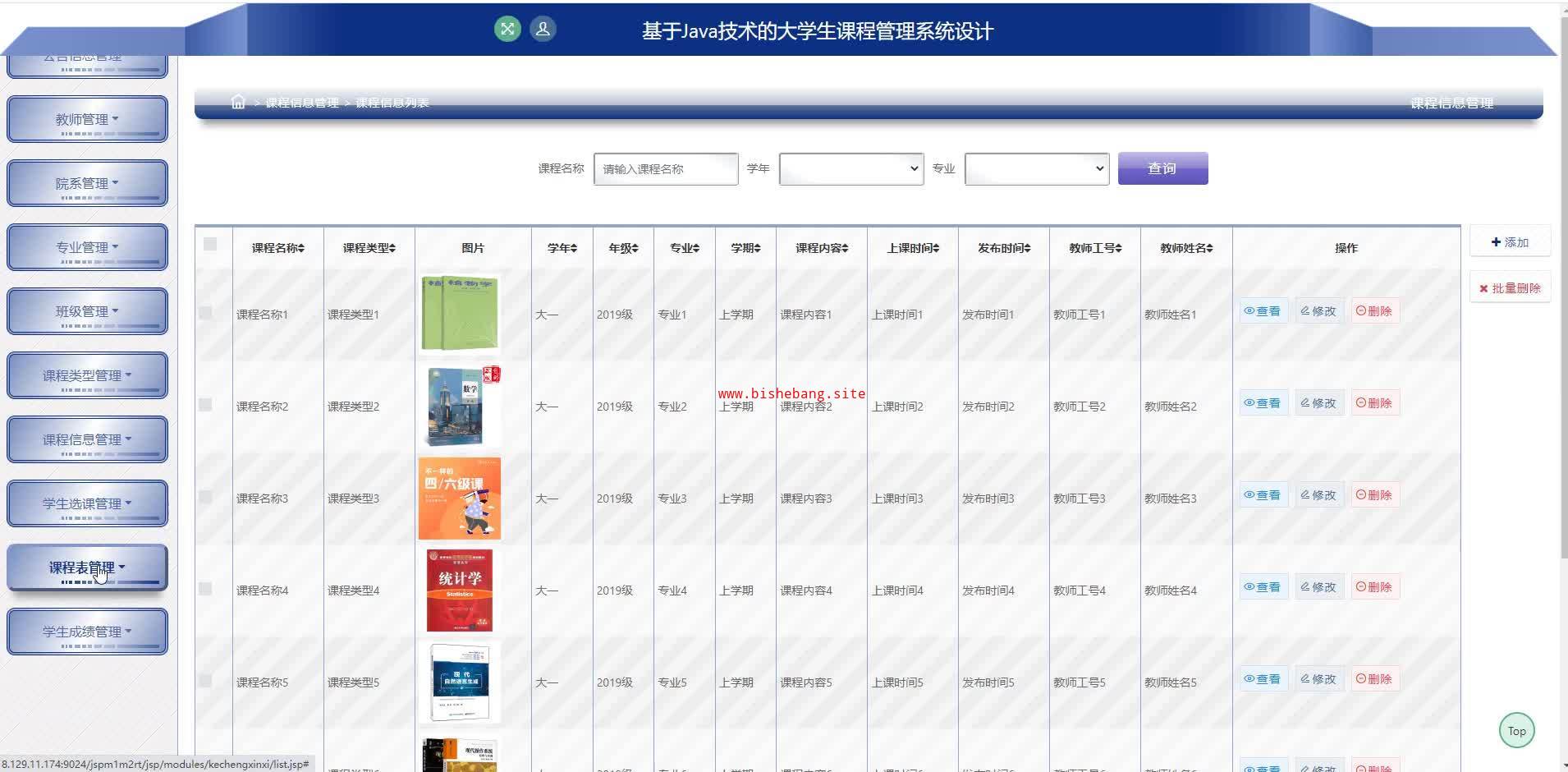Toggle the select-all checkbox in table header

tap(210, 244)
